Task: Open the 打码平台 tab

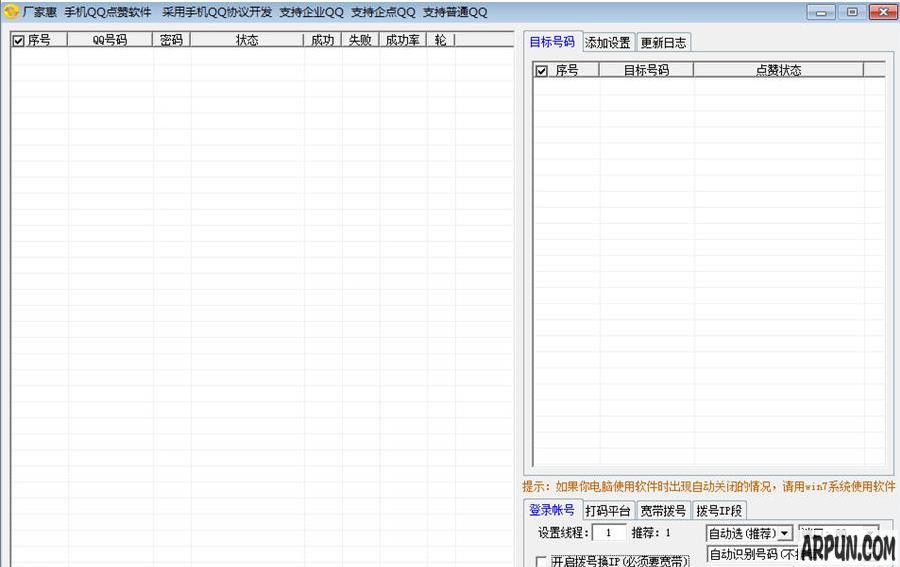Action: (x=608, y=510)
